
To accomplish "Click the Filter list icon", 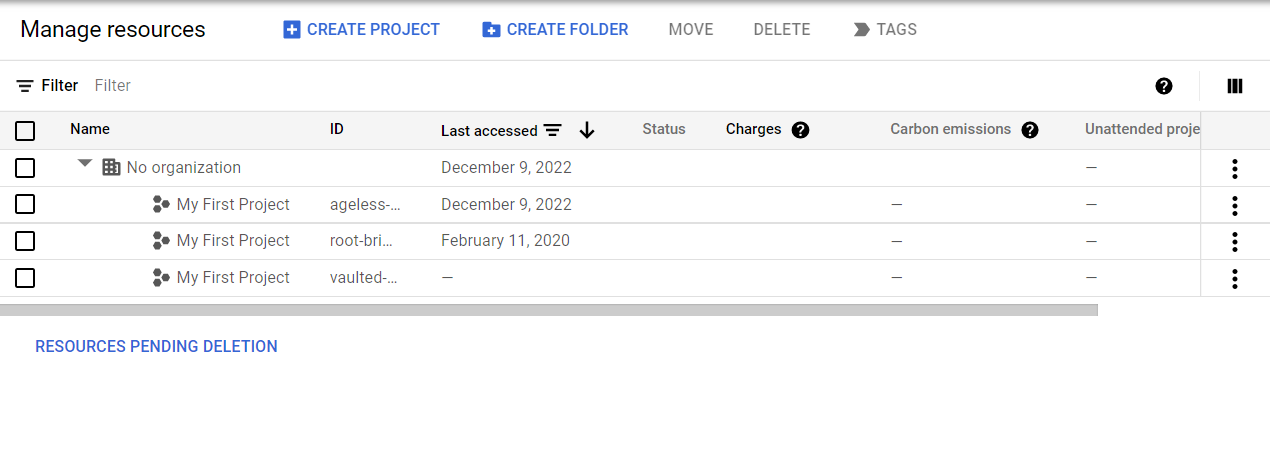I will coord(26,86).
